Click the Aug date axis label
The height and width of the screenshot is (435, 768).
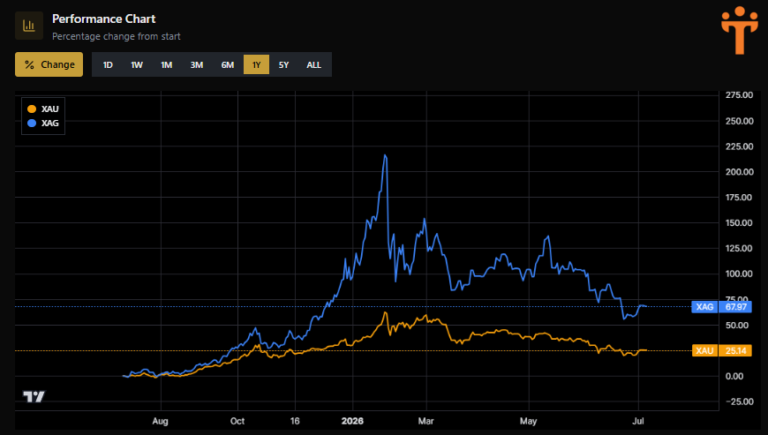coord(160,421)
